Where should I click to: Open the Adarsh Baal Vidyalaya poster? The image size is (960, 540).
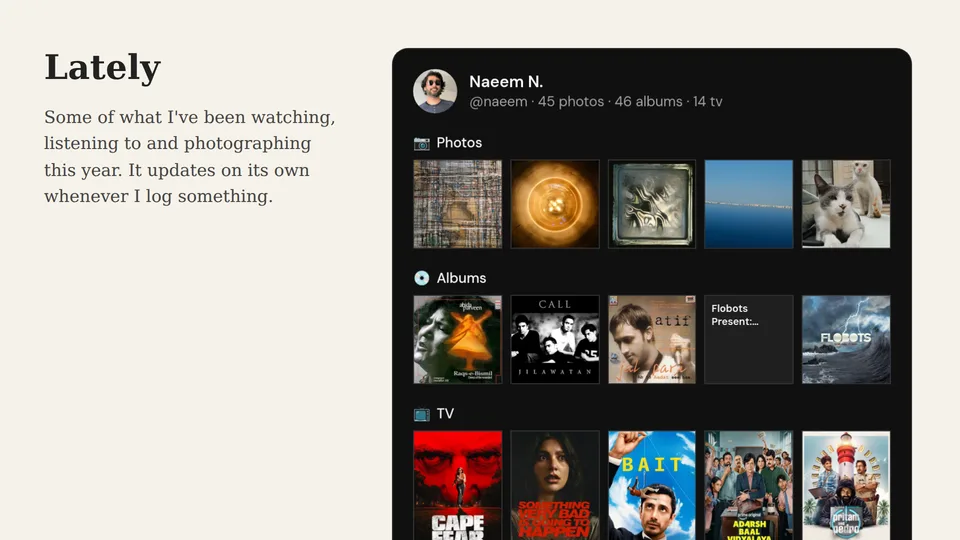pos(749,486)
